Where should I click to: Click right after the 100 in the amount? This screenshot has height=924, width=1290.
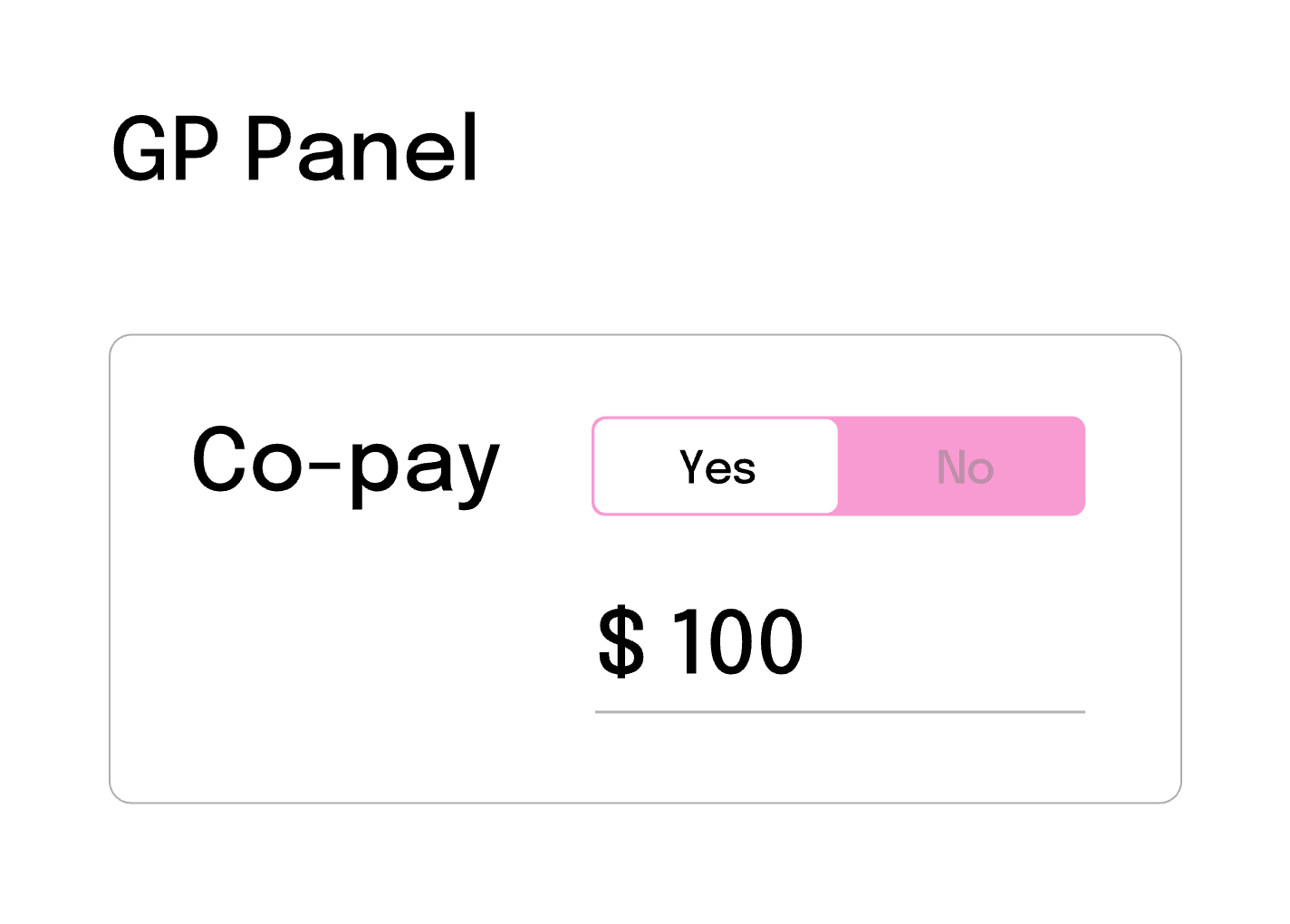[810, 643]
